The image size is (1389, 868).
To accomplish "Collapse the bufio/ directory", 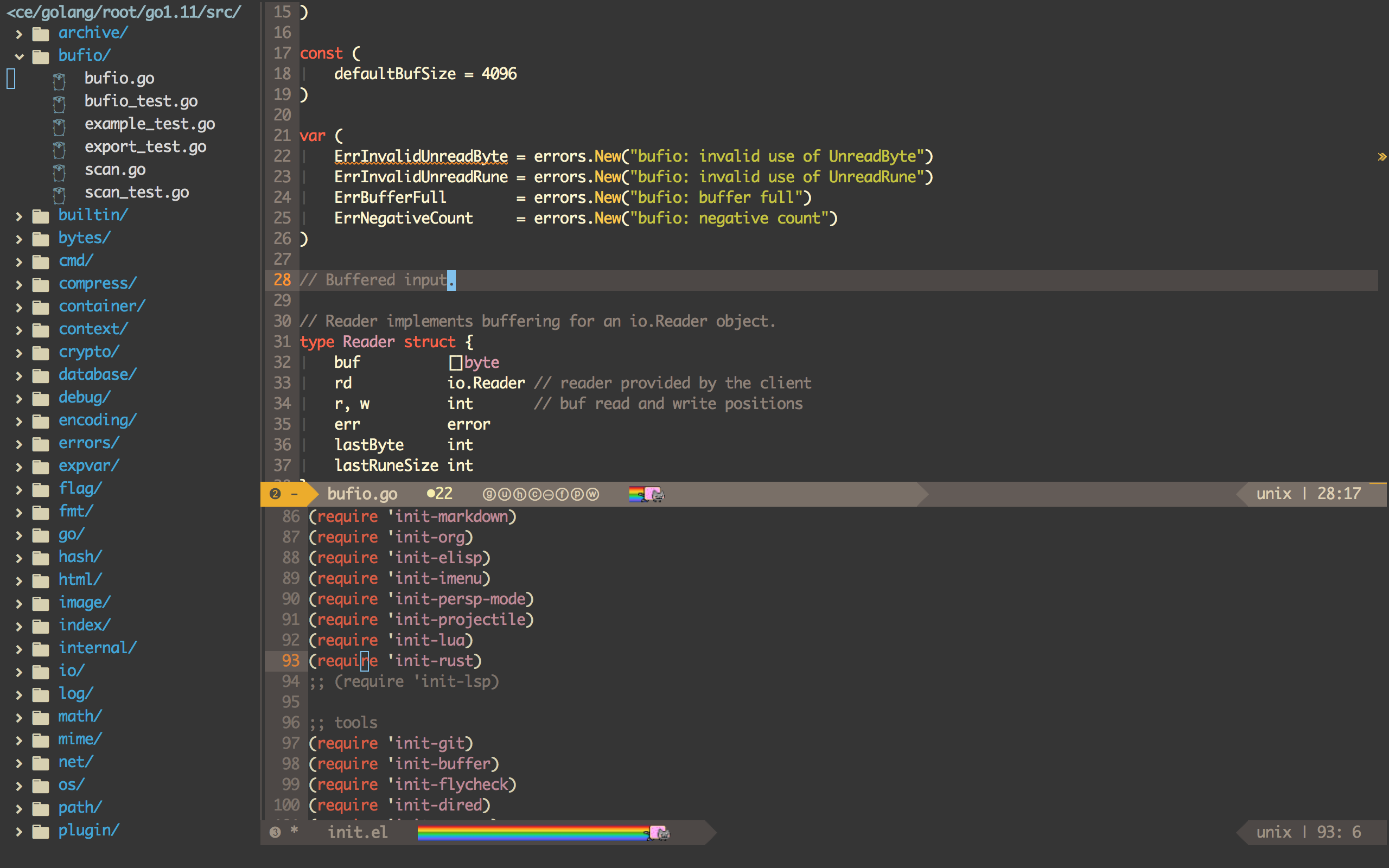I will tap(20, 56).
